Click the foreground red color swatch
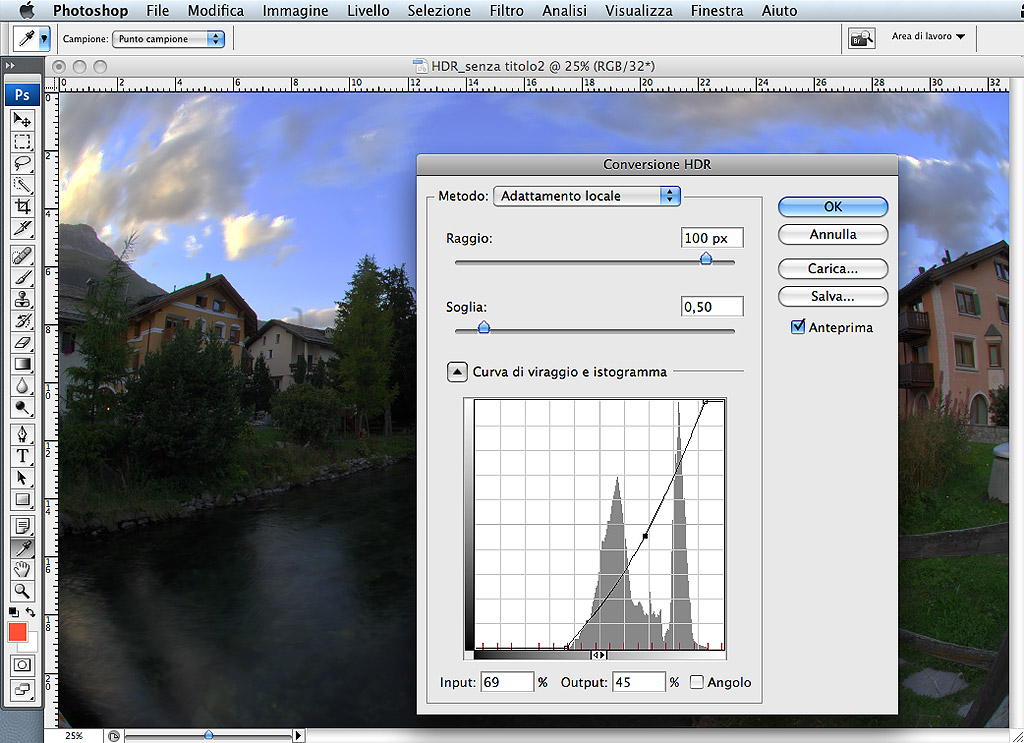 pos(18,632)
